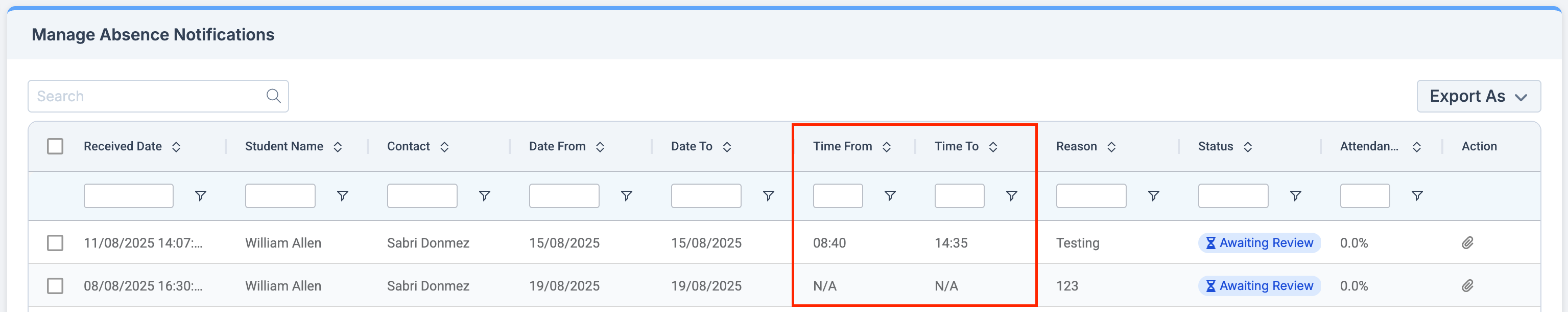
Task: Open the filter funnel for Attendance column
Action: pyautogui.click(x=1418, y=195)
